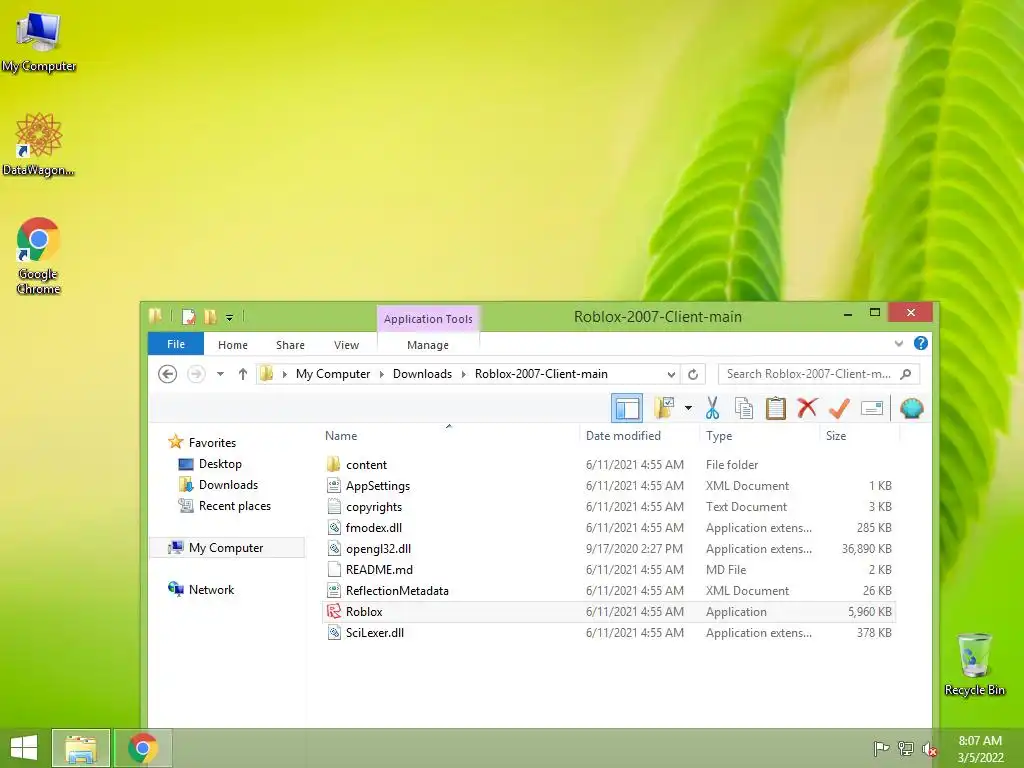1024x768 pixels.
Task: Open the Windows Start button
Action: click(24, 748)
